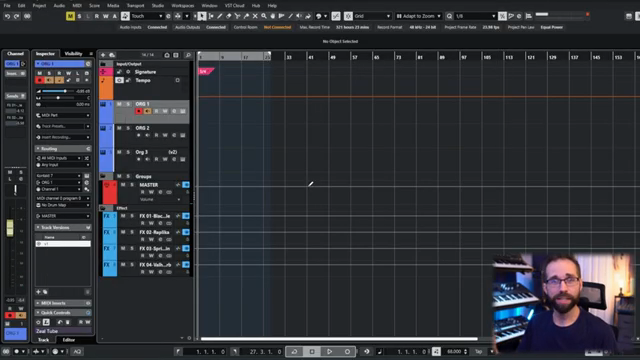Click the Time Warp tool icon

click(x=282, y=16)
